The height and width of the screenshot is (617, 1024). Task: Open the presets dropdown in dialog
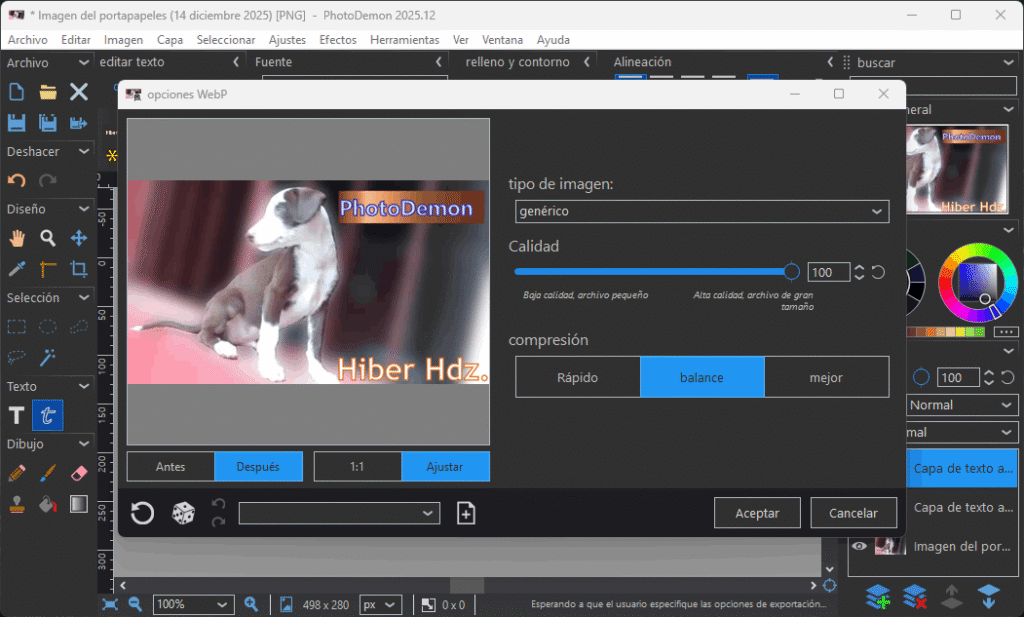339,513
